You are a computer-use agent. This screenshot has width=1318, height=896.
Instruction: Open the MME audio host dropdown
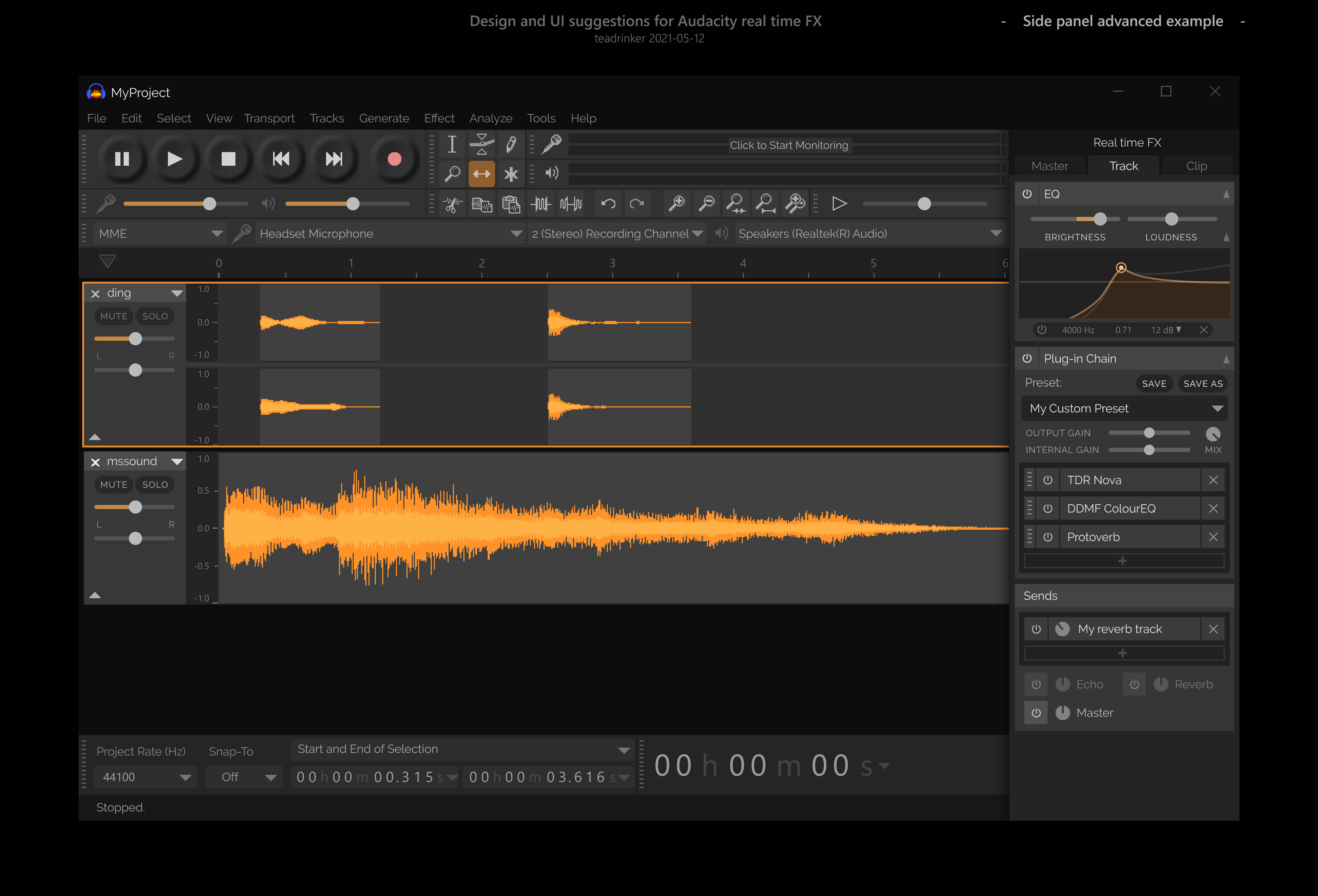click(x=160, y=234)
